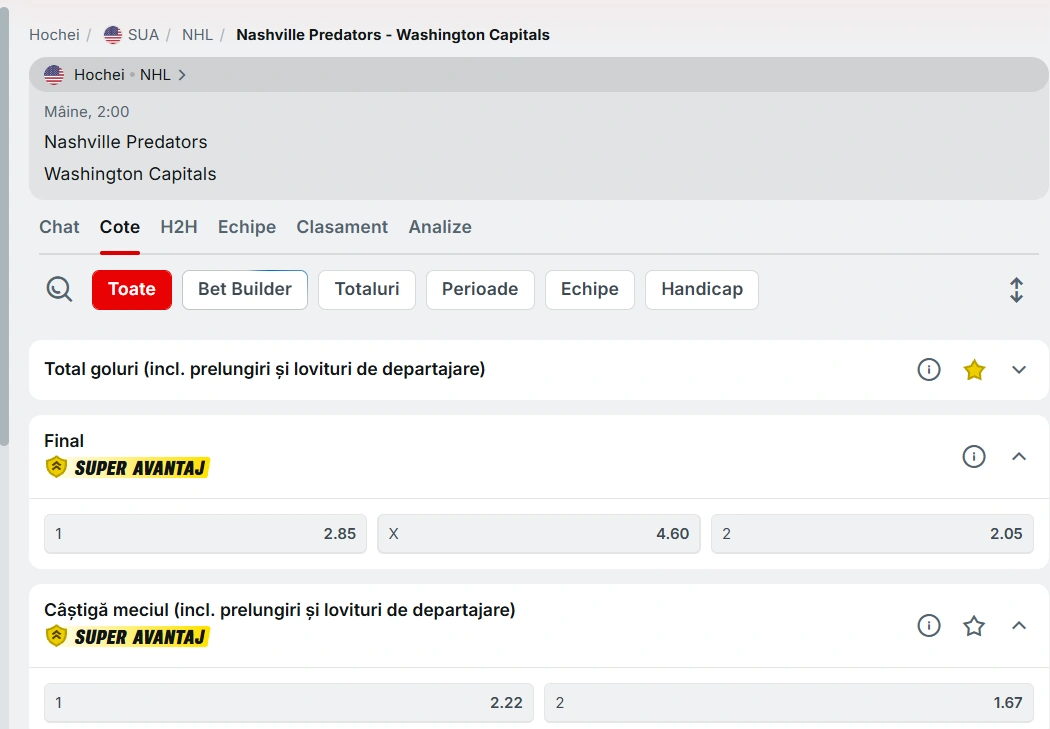Collapse the Final market section

pos(1019,457)
